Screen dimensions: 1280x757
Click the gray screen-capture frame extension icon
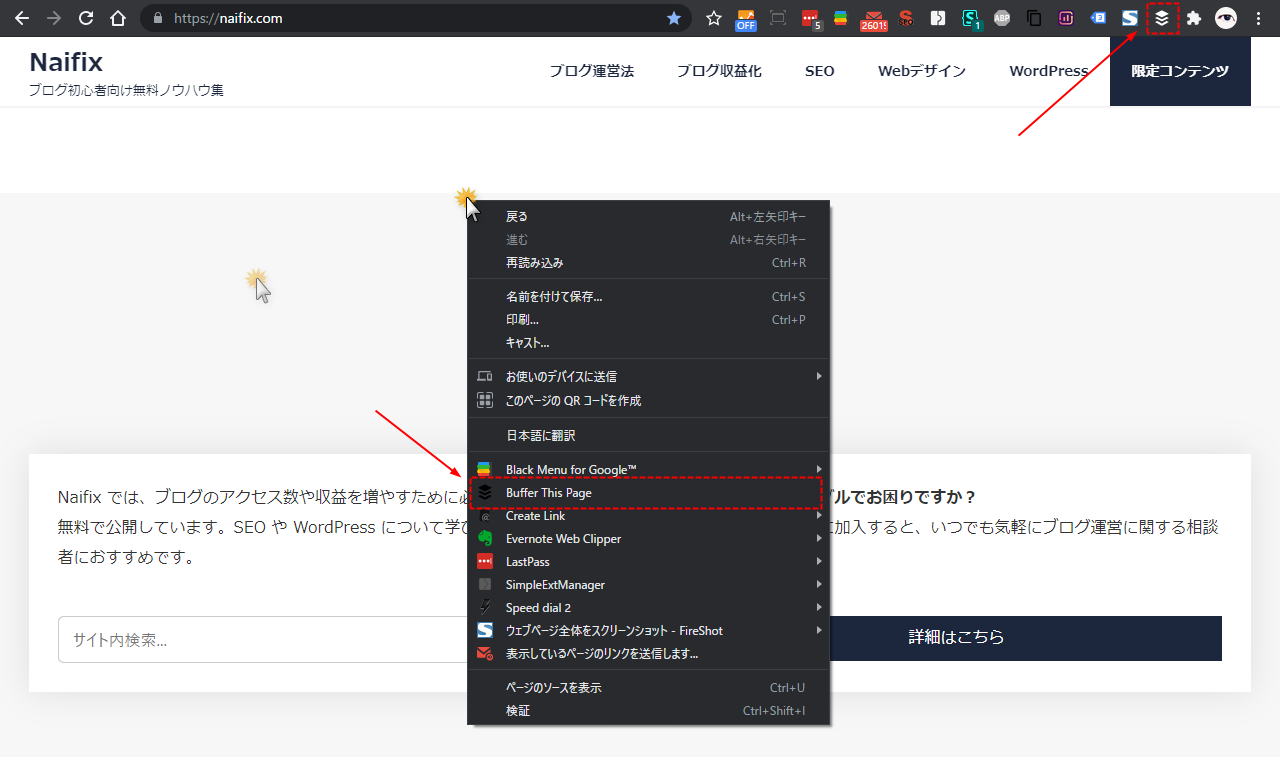778,18
